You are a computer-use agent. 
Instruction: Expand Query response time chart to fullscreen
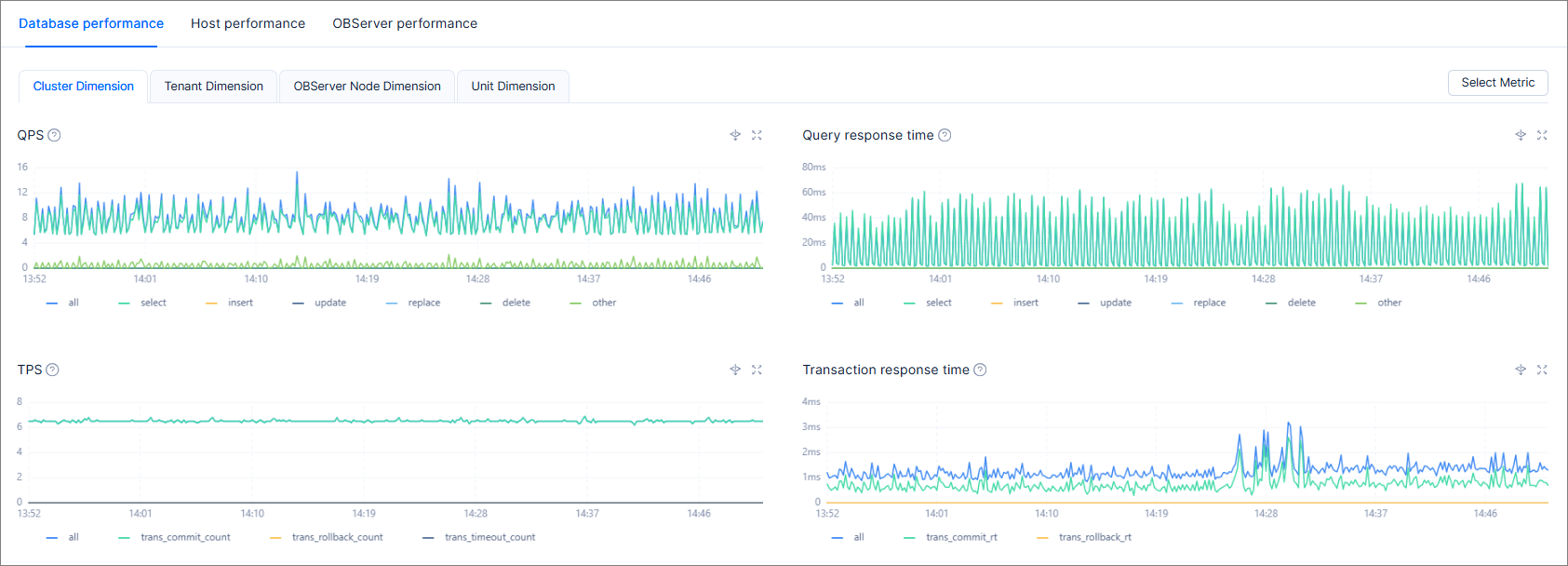1542,135
